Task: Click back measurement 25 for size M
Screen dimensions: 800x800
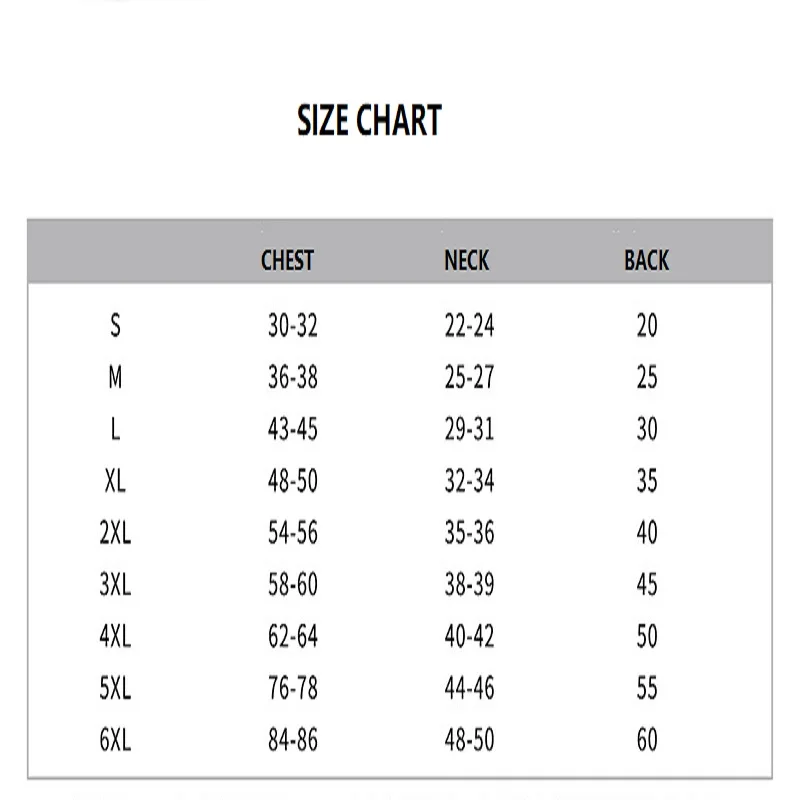Action: point(647,377)
